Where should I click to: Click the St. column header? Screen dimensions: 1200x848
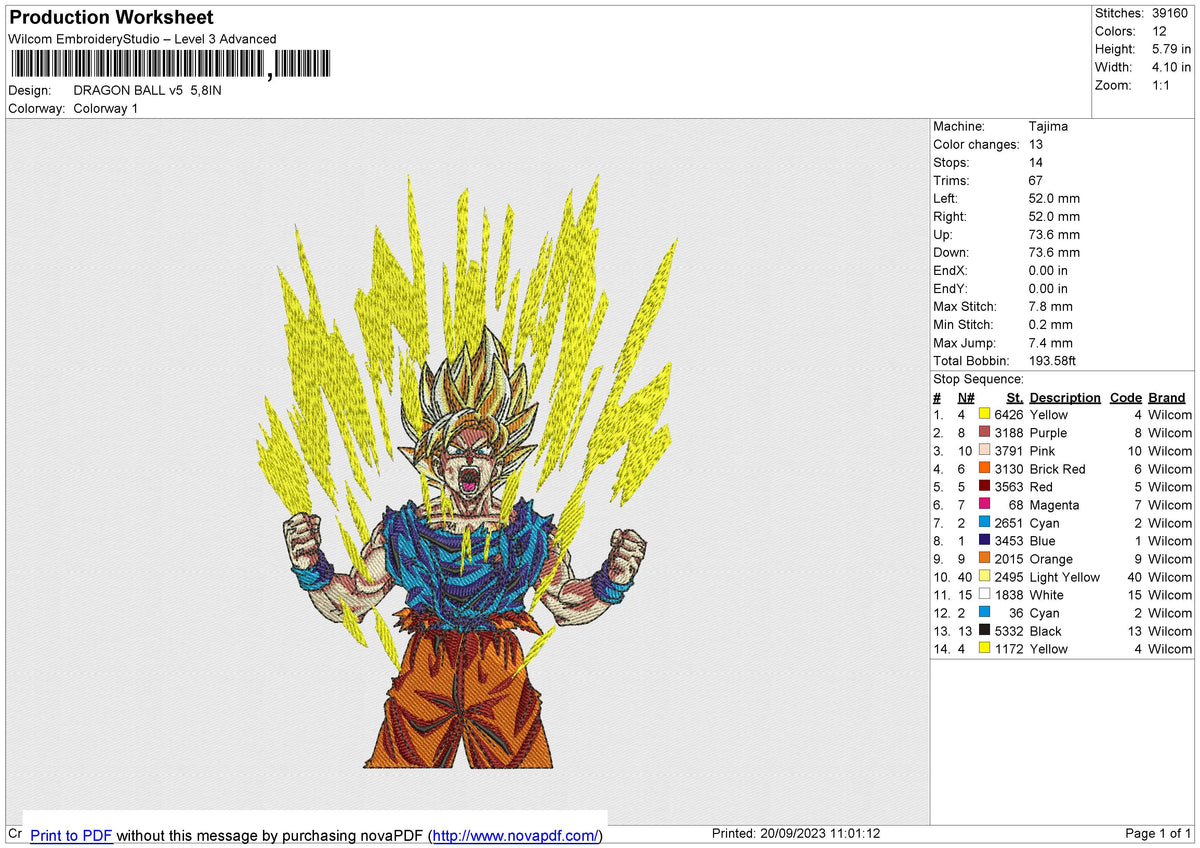[1015, 397]
